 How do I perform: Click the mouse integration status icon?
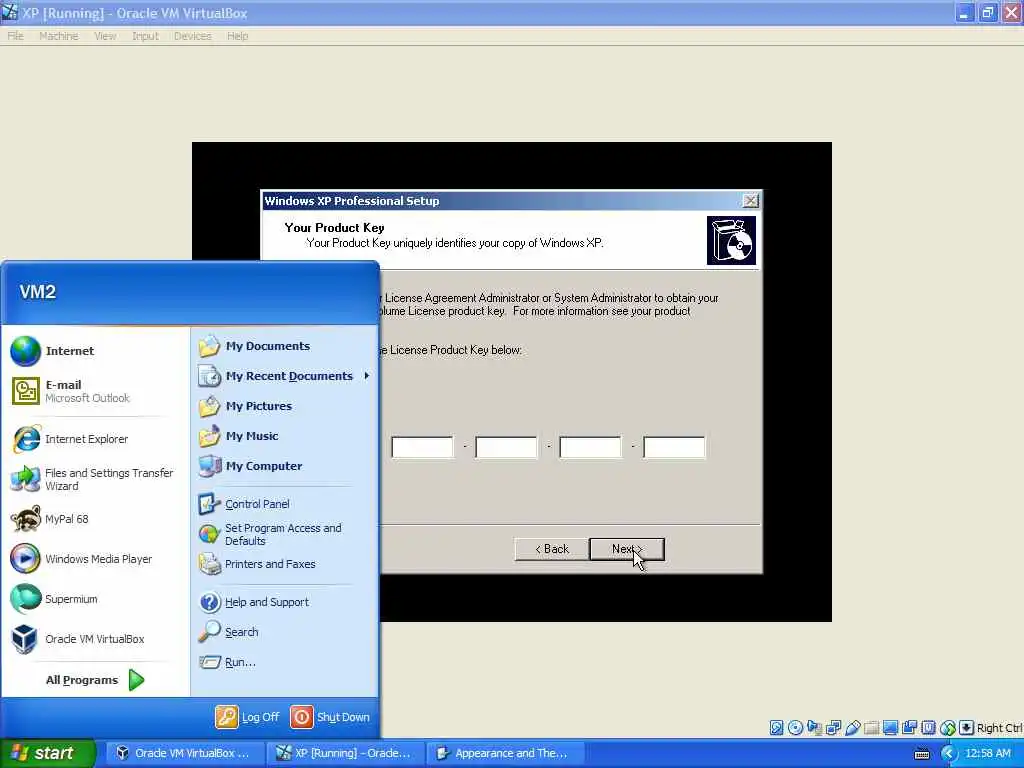point(948,728)
